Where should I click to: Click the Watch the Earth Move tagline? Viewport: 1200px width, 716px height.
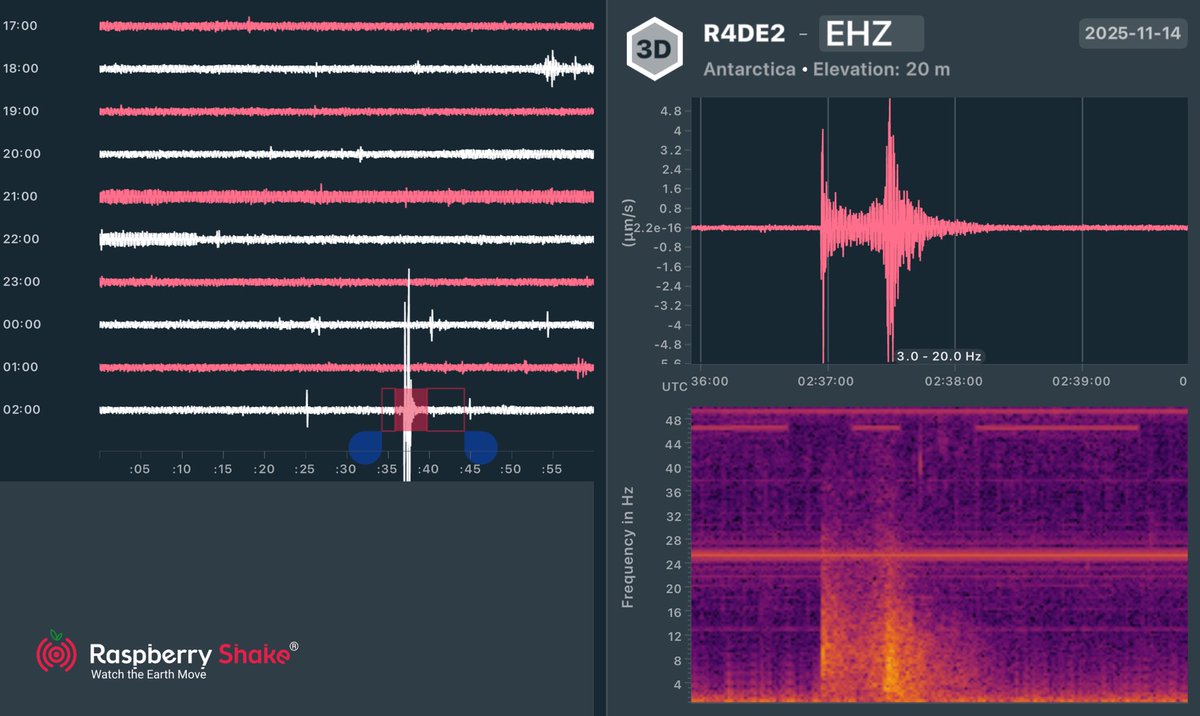click(x=148, y=675)
